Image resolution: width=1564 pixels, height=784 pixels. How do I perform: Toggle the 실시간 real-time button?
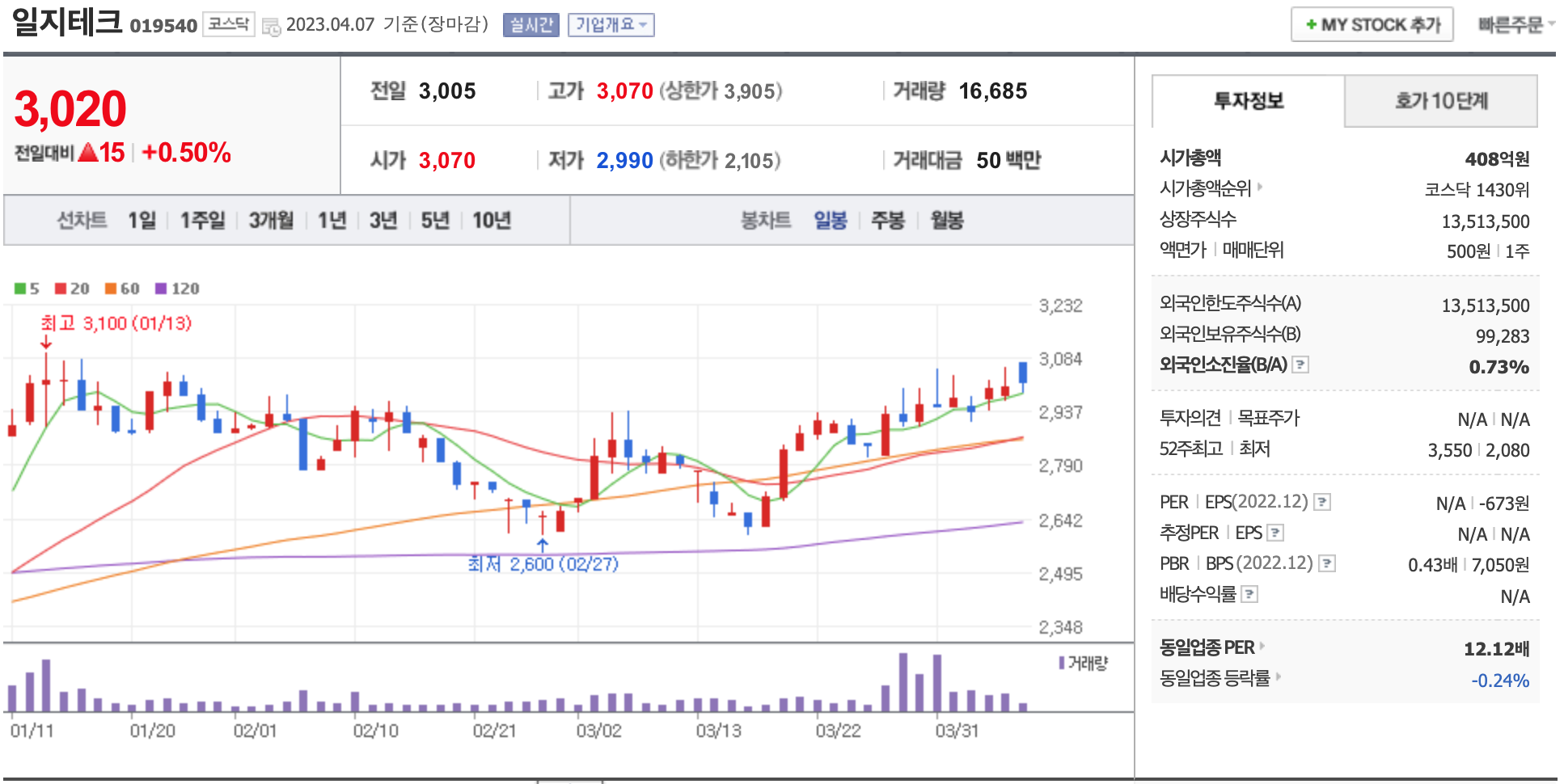(x=530, y=25)
